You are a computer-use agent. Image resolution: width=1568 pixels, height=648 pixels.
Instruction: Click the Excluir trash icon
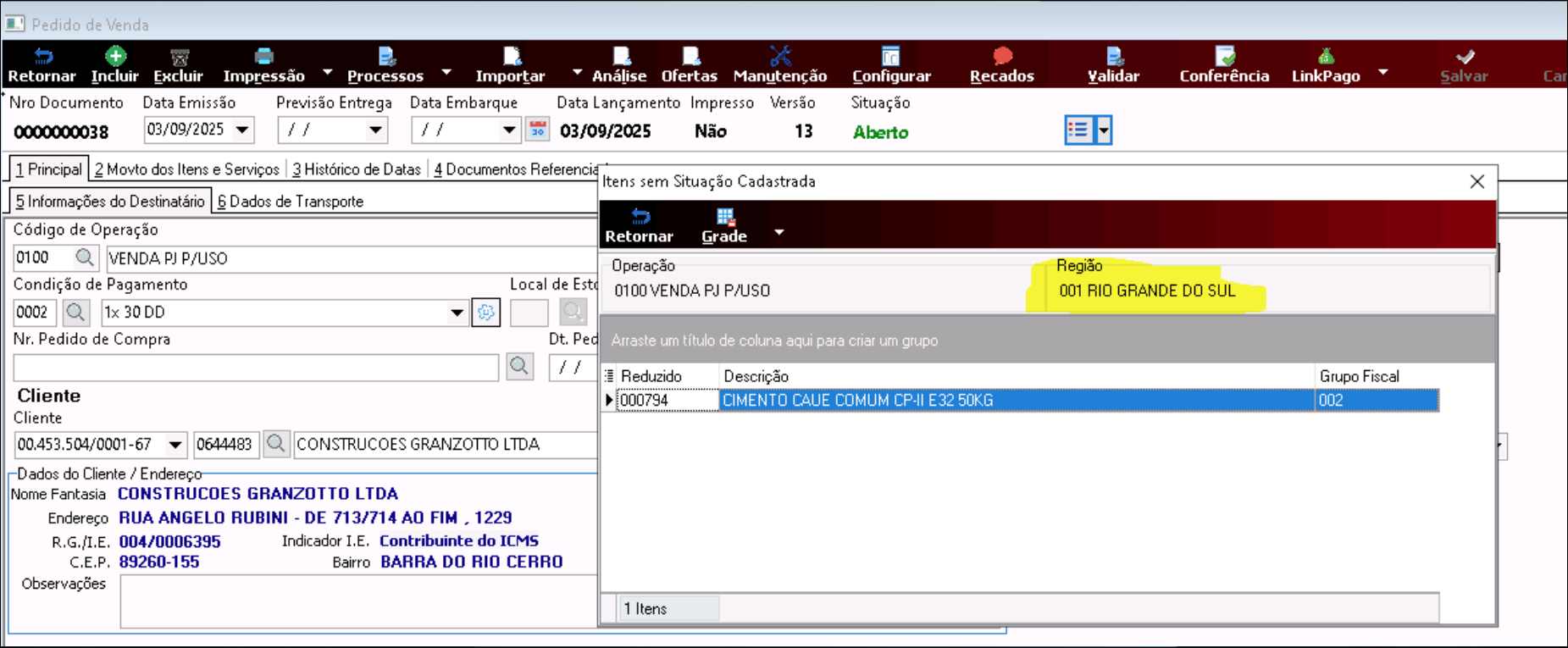click(x=179, y=57)
